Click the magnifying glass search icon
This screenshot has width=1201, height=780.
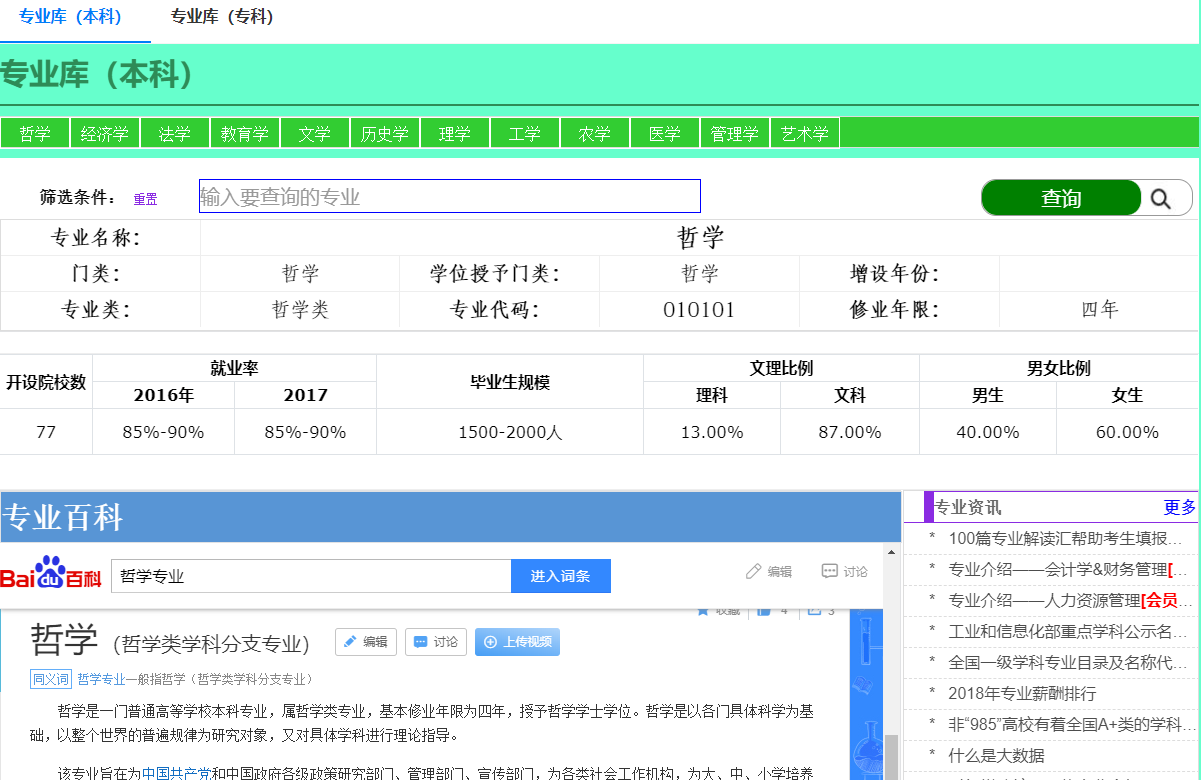(1160, 198)
